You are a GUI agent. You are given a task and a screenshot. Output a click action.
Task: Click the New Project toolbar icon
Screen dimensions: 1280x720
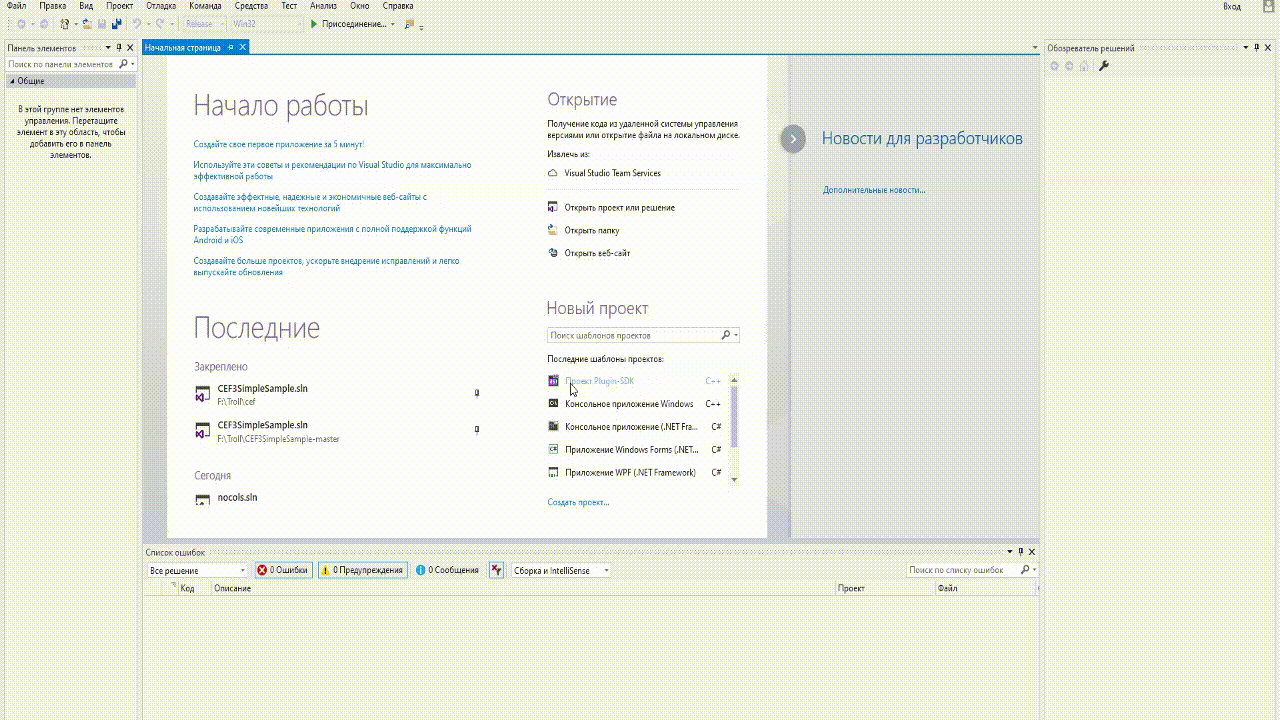tap(65, 24)
